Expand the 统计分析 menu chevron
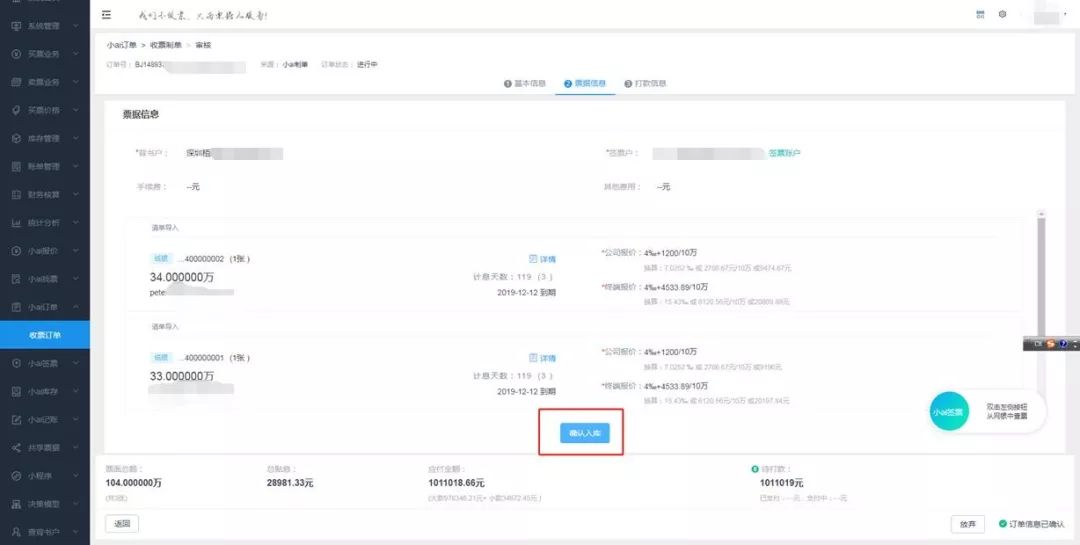This screenshot has height=545, width=1080. coord(75,223)
